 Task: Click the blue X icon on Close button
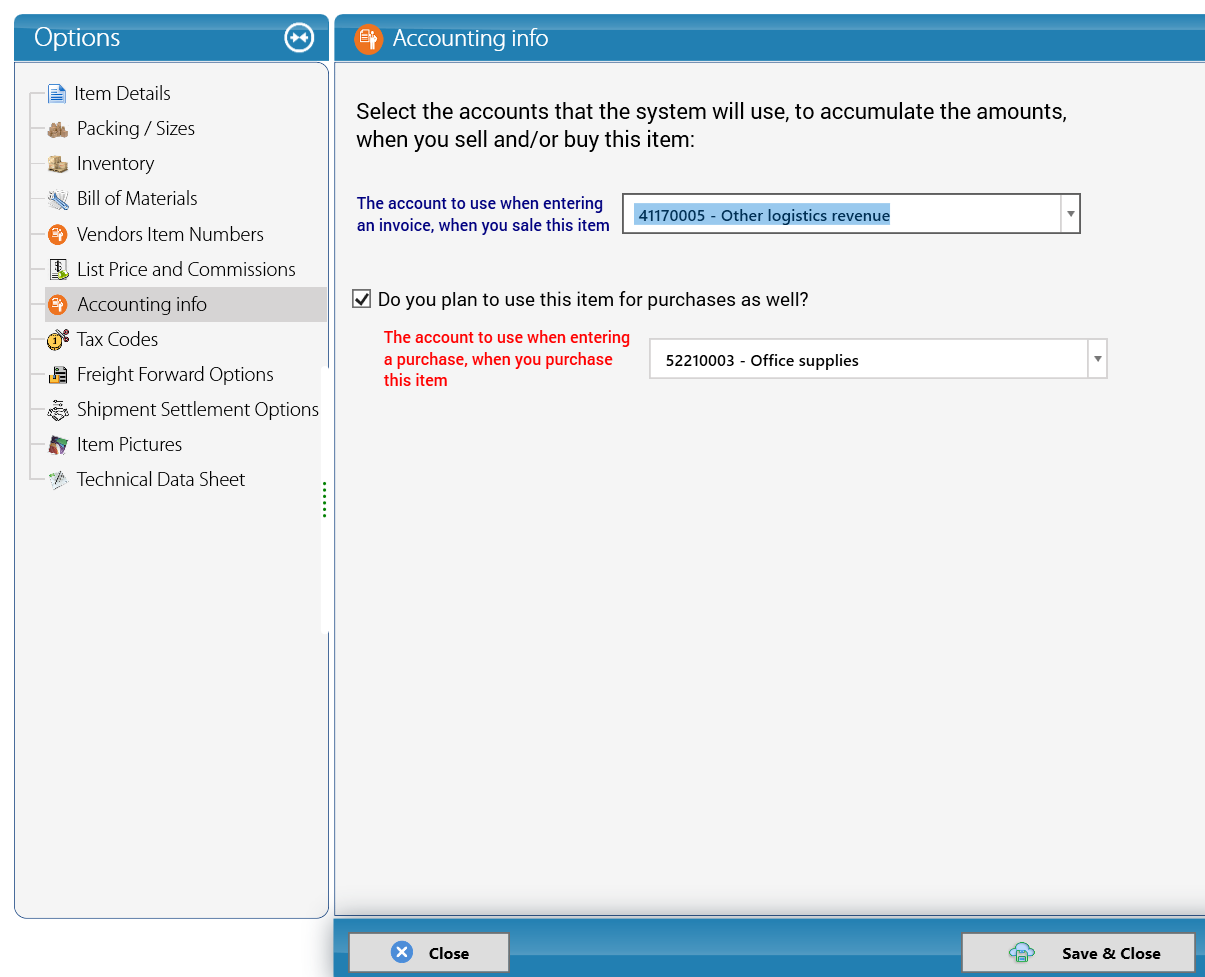(x=402, y=952)
